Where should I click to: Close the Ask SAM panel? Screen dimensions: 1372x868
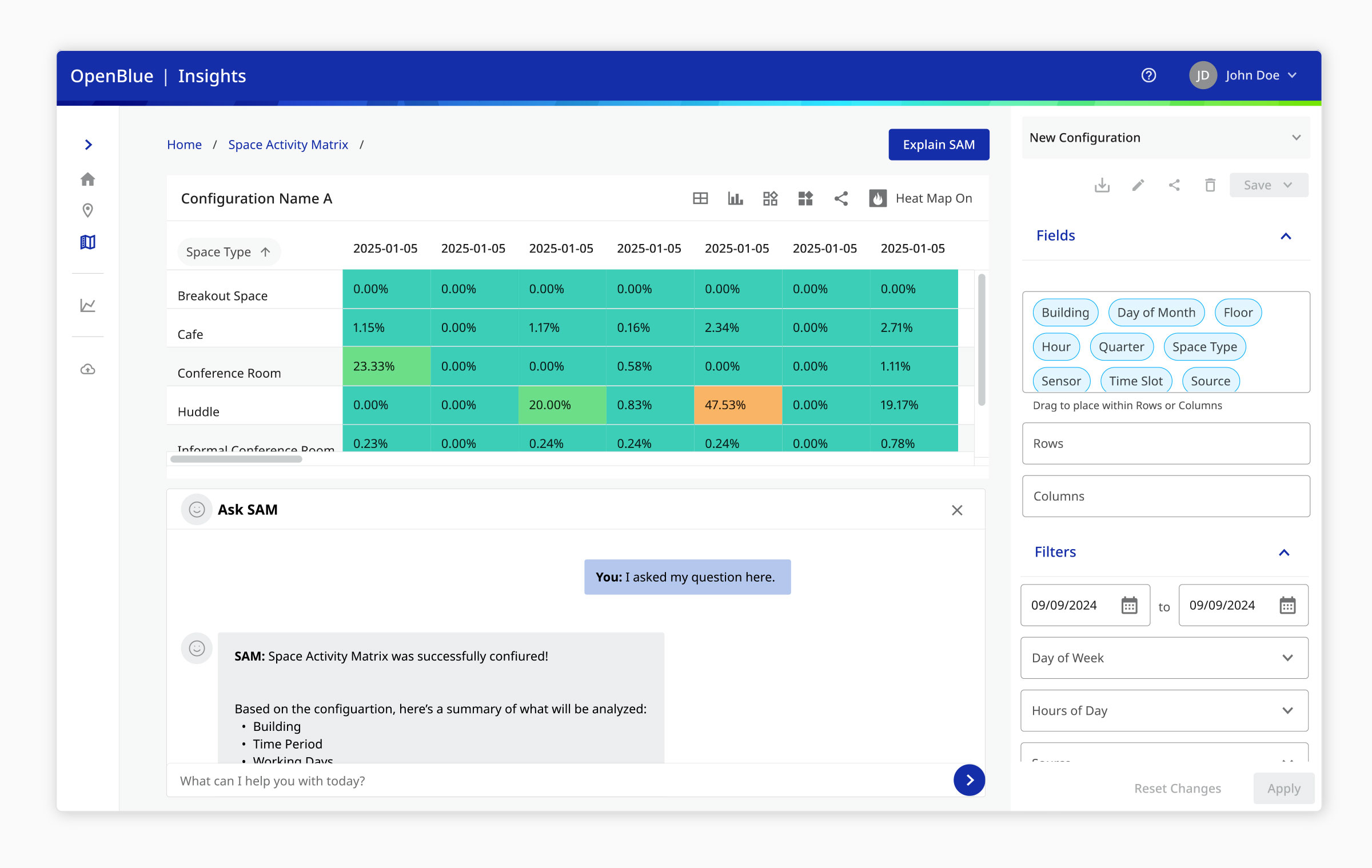pyautogui.click(x=957, y=510)
